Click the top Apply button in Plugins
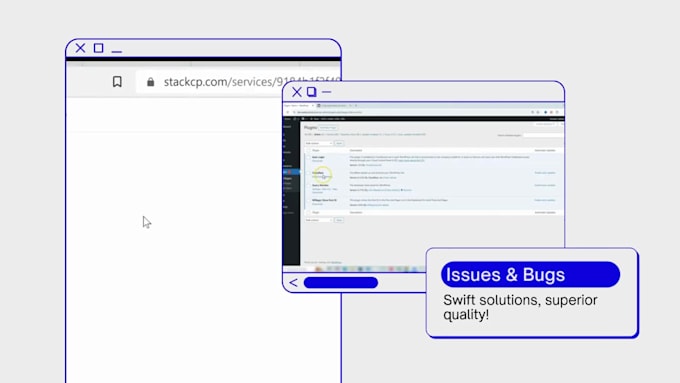This screenshot has width=680, height=383. (x=339, y=143)
